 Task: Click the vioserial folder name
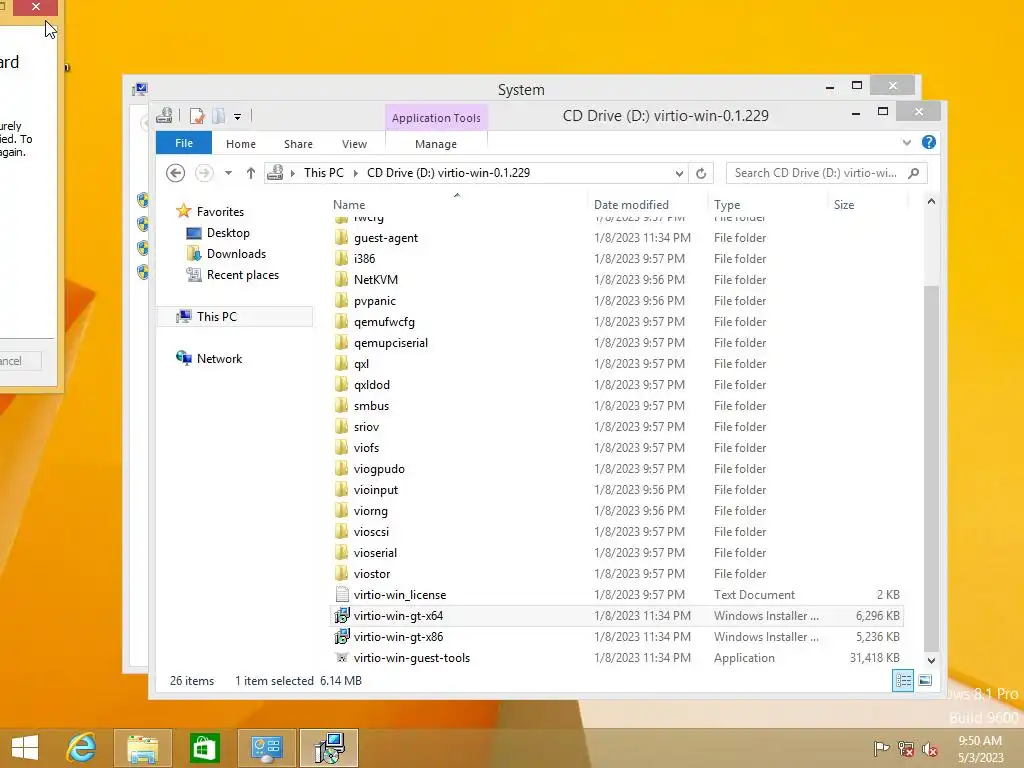[375, 552]
